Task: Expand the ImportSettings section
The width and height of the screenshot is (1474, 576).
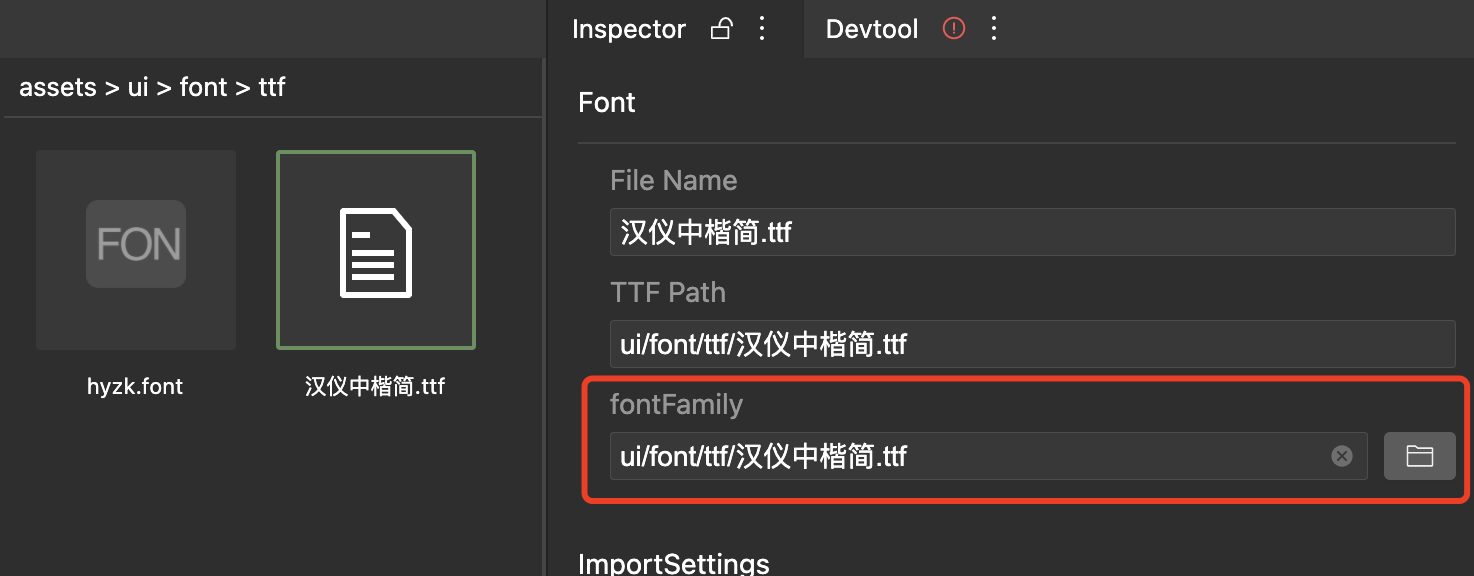Action: tap(674, 562)
